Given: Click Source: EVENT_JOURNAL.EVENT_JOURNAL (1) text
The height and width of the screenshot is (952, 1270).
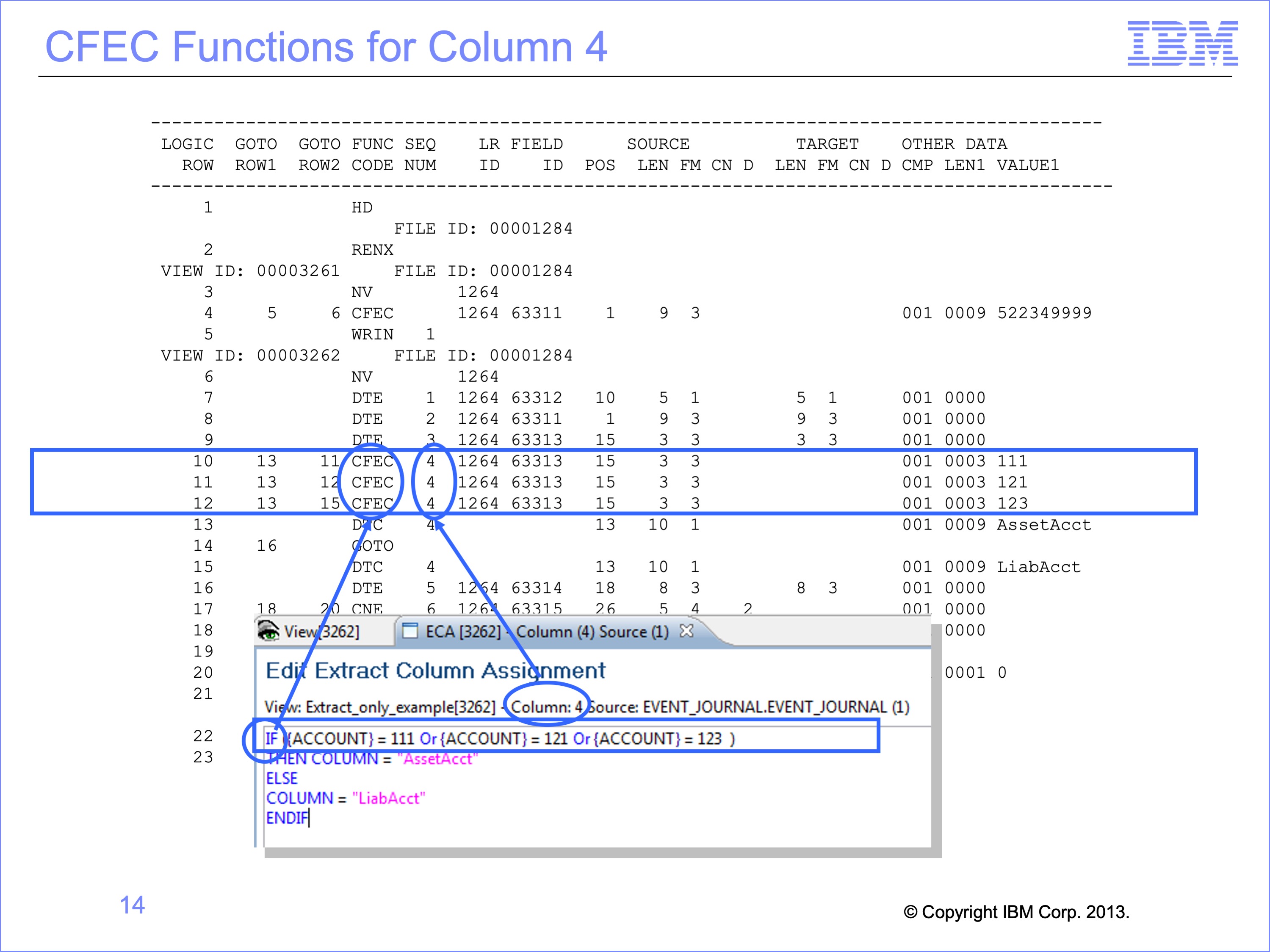Looking at the screenshot, I should tap(749, 707).
